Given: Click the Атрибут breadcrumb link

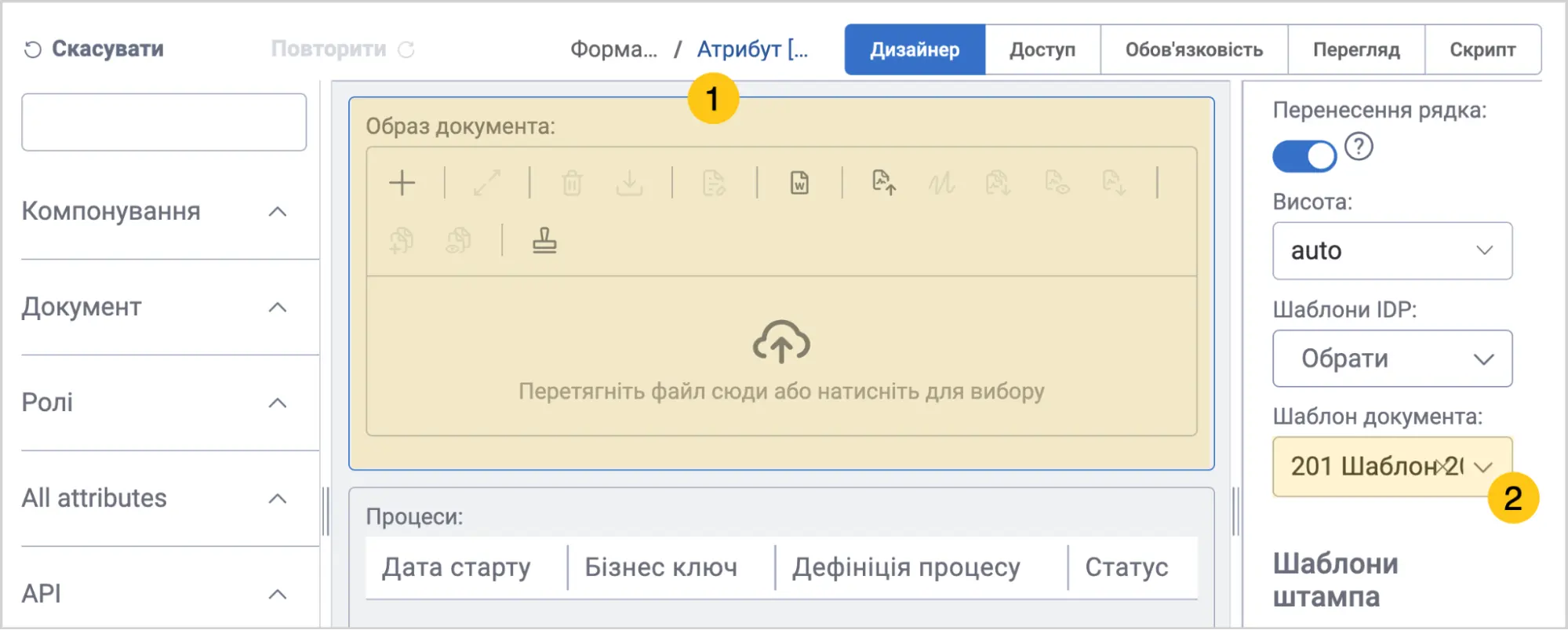Looking at the screenshot, I should point(752,49).
